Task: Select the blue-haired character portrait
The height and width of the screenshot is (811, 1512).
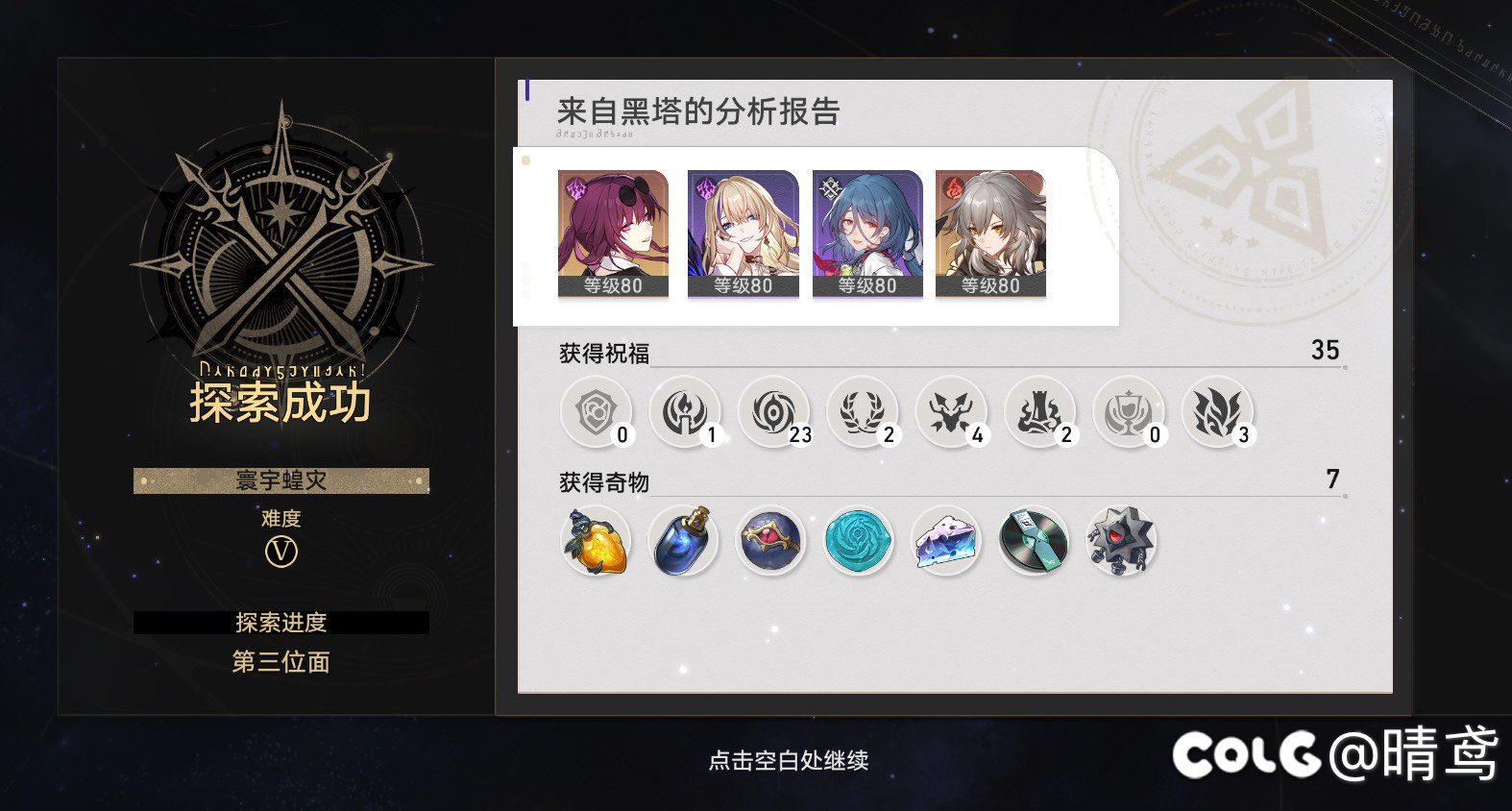Action: point(867,233)
